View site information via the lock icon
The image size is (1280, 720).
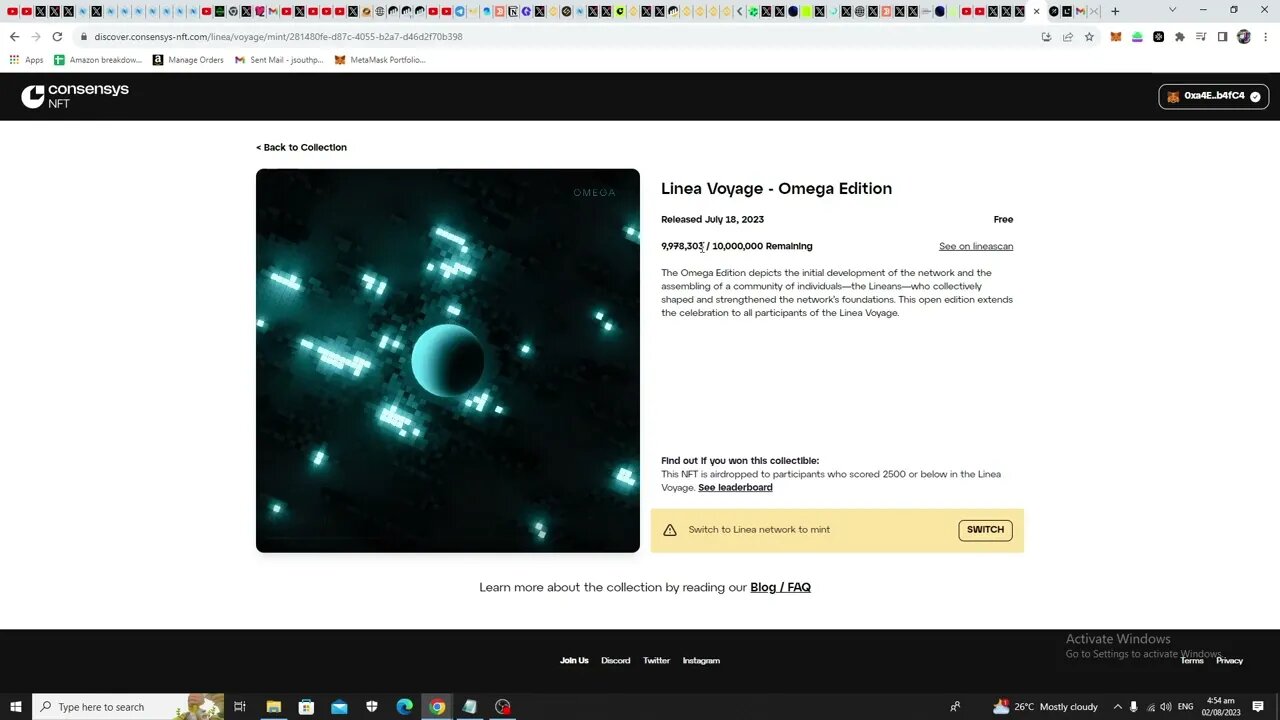click(84, 37)
